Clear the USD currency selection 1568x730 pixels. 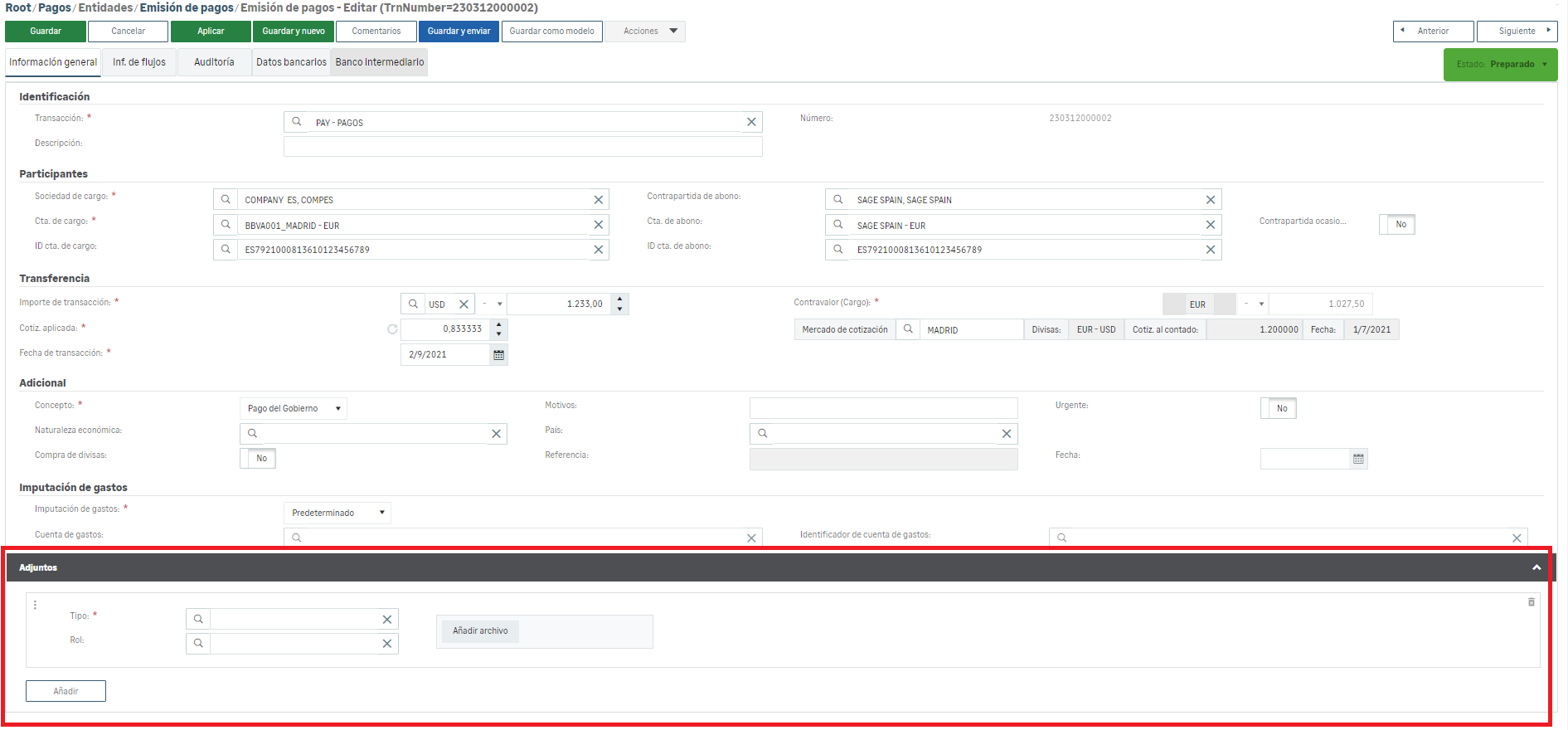pos(464,304)
